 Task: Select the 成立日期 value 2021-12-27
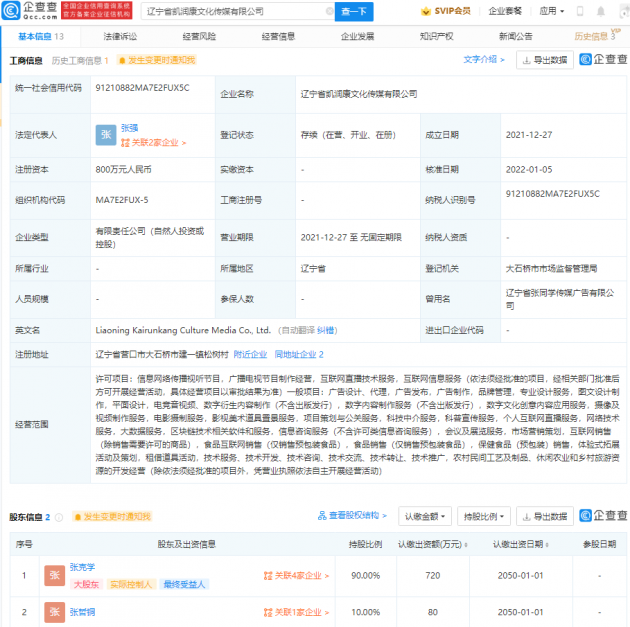pos(529,135)
